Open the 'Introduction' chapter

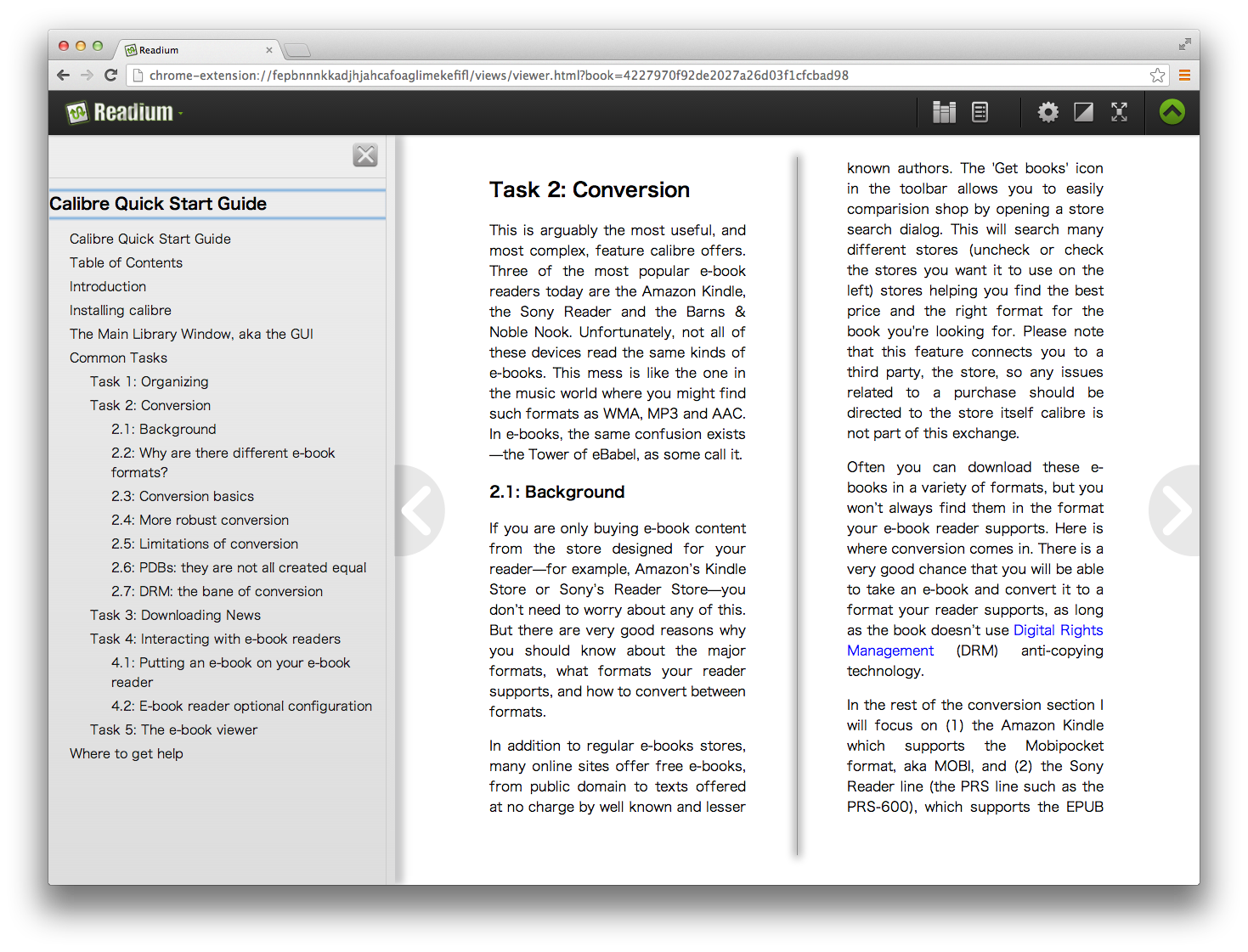click(108, 286)
